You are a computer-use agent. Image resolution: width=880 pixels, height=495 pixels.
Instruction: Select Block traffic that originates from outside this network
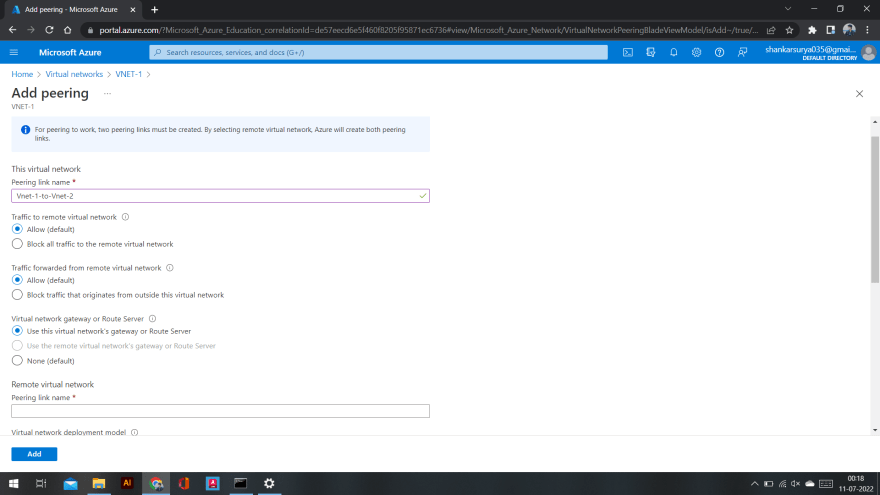pos(17,295)
